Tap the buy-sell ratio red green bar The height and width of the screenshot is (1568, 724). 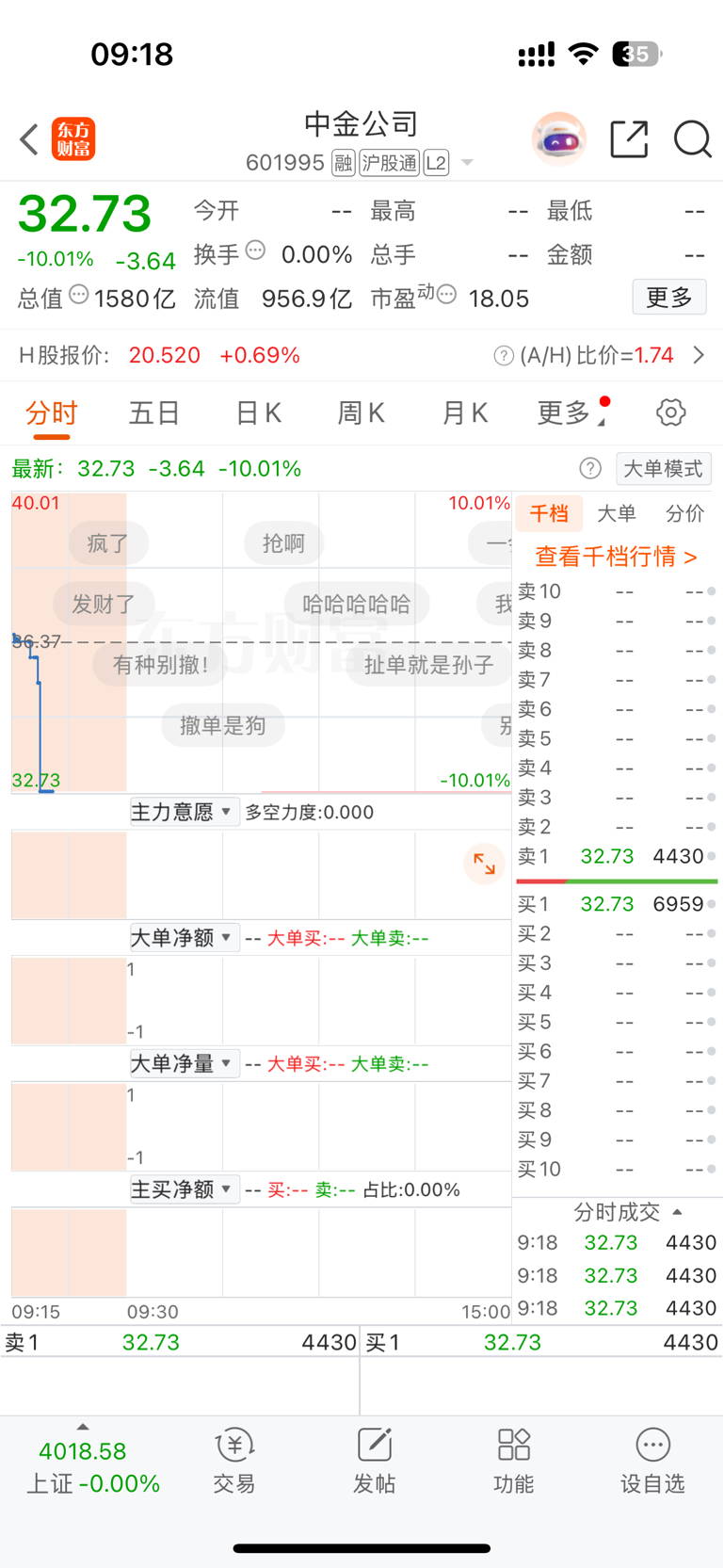pos(617,881)
